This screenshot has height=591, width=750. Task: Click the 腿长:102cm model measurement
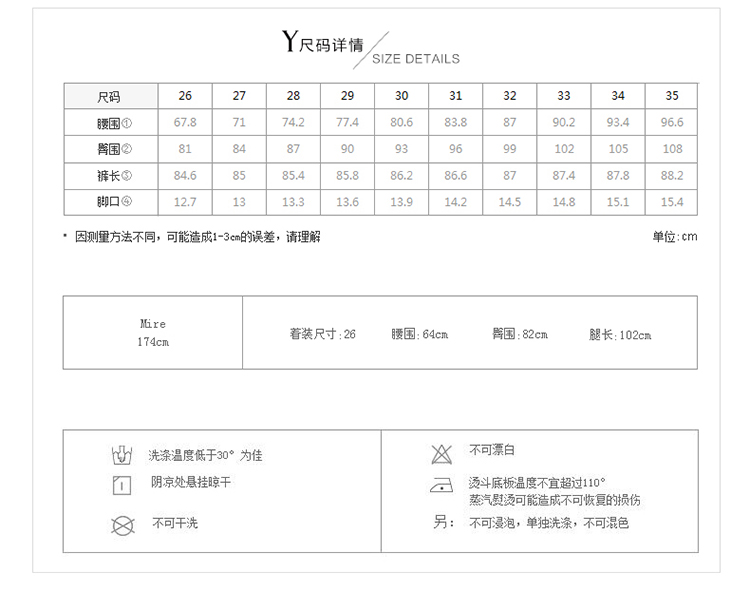click(x=620, y=335)
